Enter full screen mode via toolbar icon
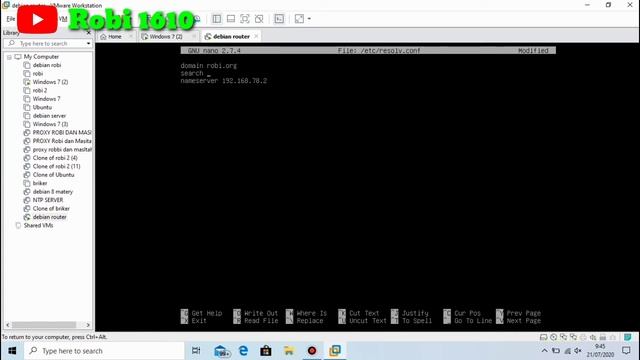Screen dimensions: 640x360 pyautogui.click(x=244, y=19)
